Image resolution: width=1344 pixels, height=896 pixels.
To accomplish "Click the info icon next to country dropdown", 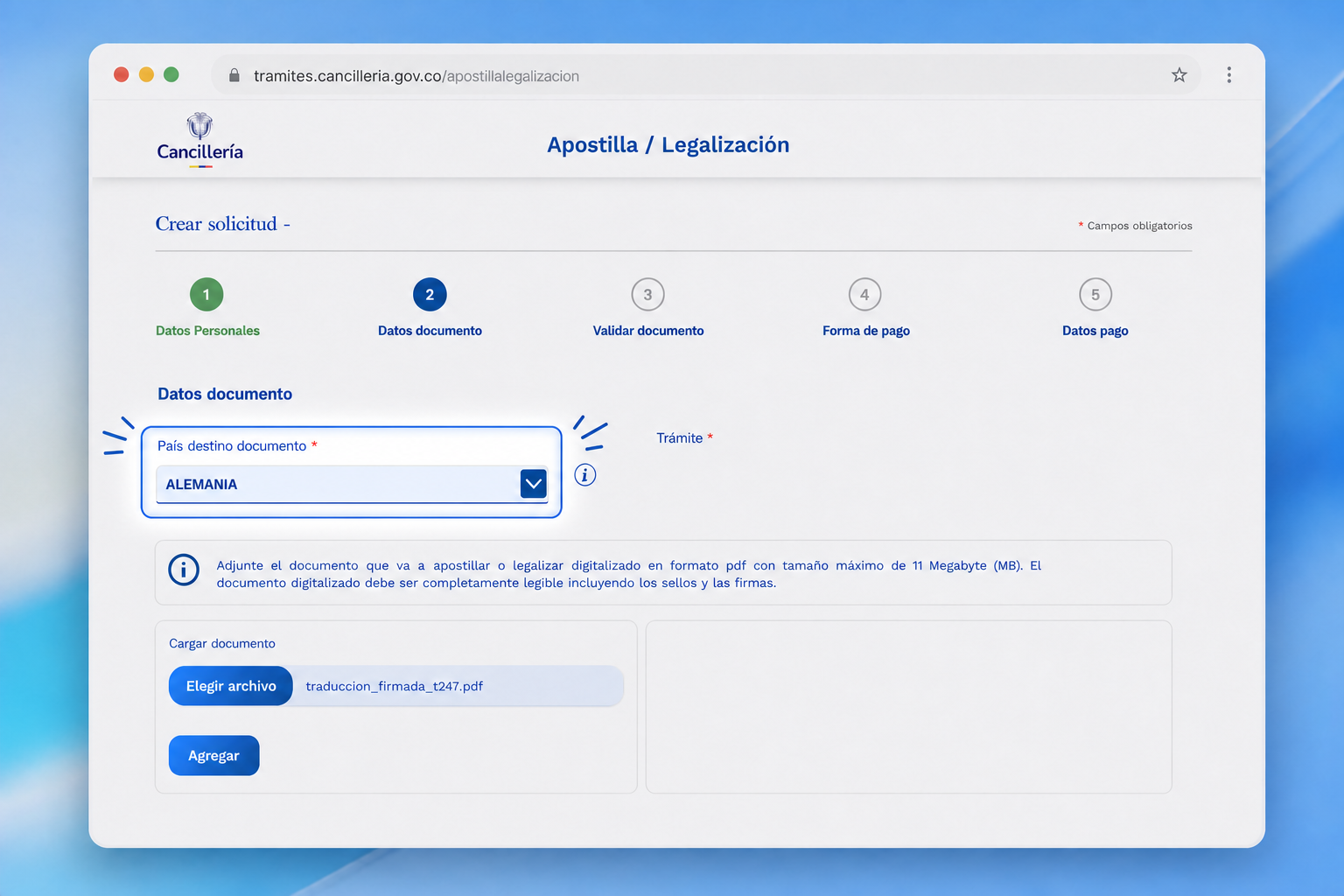I will tap(585, 475).
